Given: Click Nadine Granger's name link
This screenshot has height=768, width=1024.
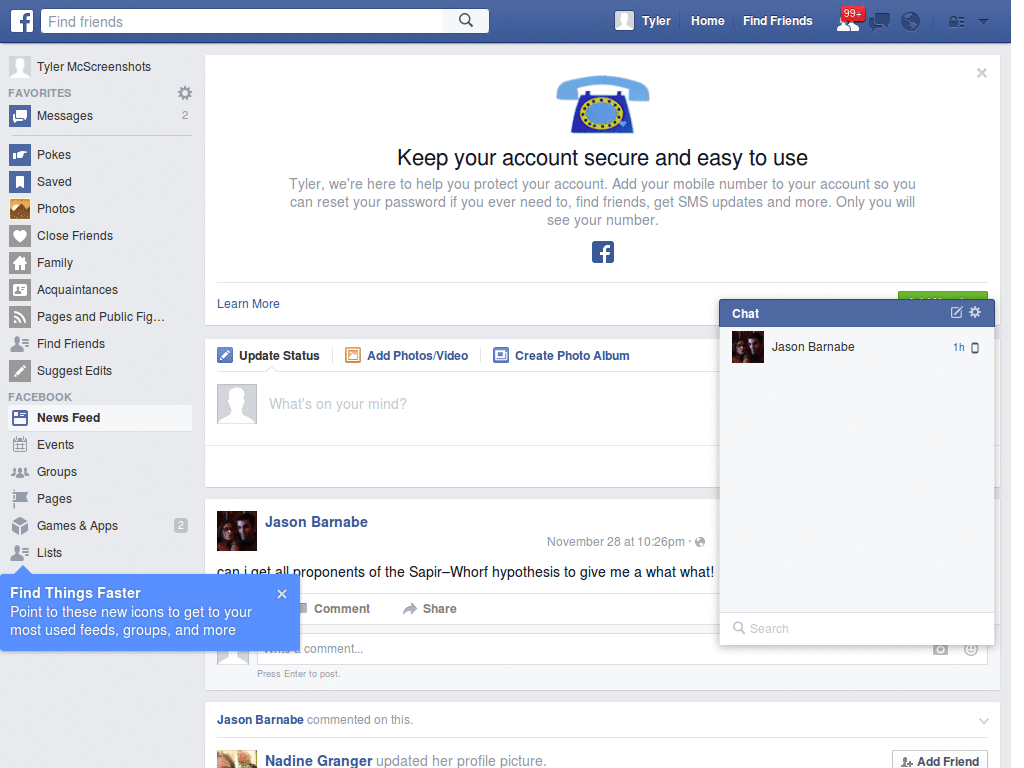Looking at the screenshot, I should point(319,761).
